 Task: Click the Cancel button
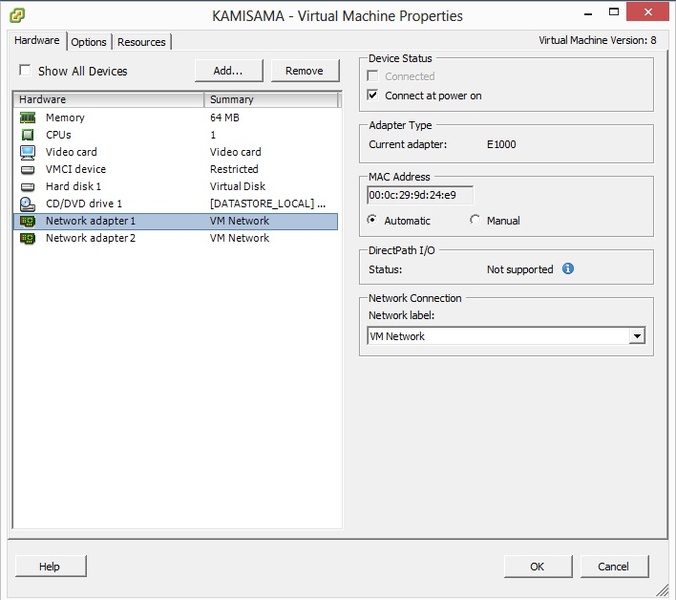(614, 566)
